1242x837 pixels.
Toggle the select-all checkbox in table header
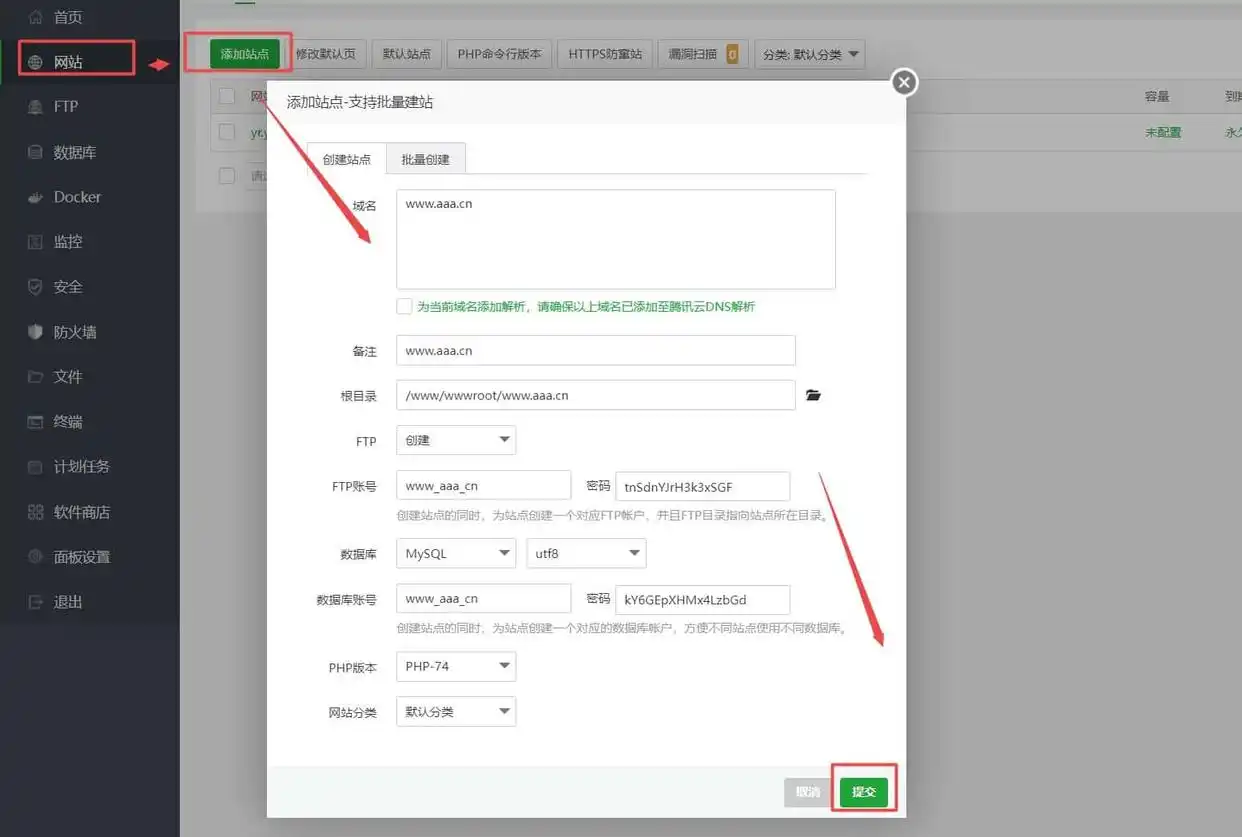point(227,96)
